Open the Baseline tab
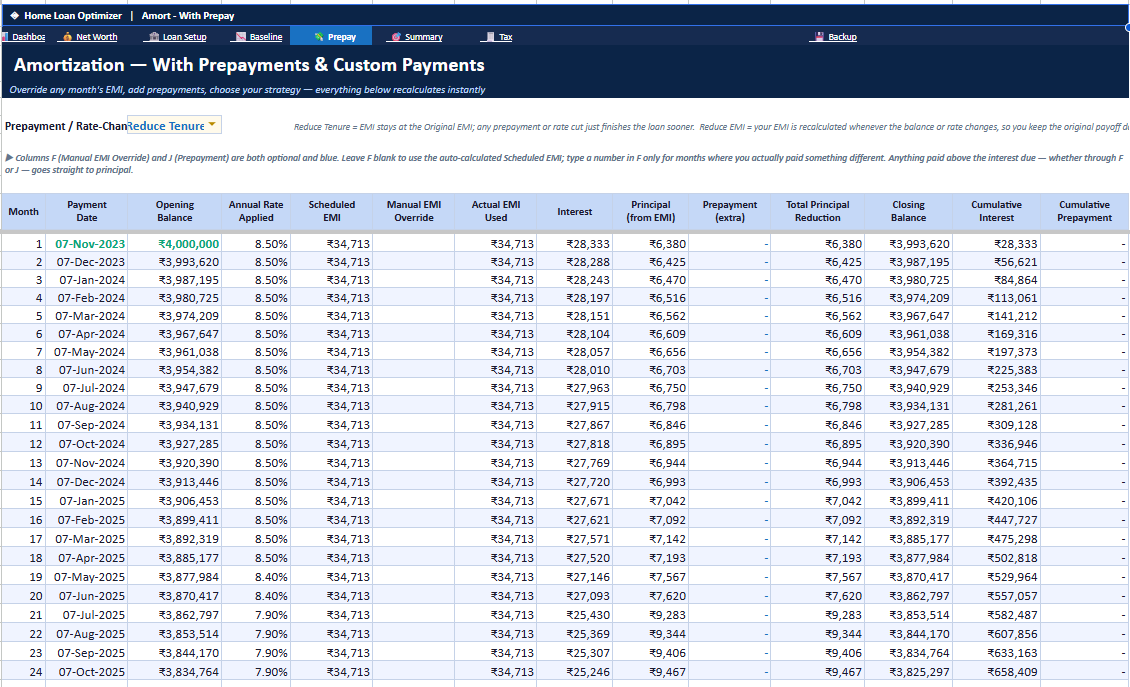Screen dimensions: 1130x687 [x=259, y=37]
